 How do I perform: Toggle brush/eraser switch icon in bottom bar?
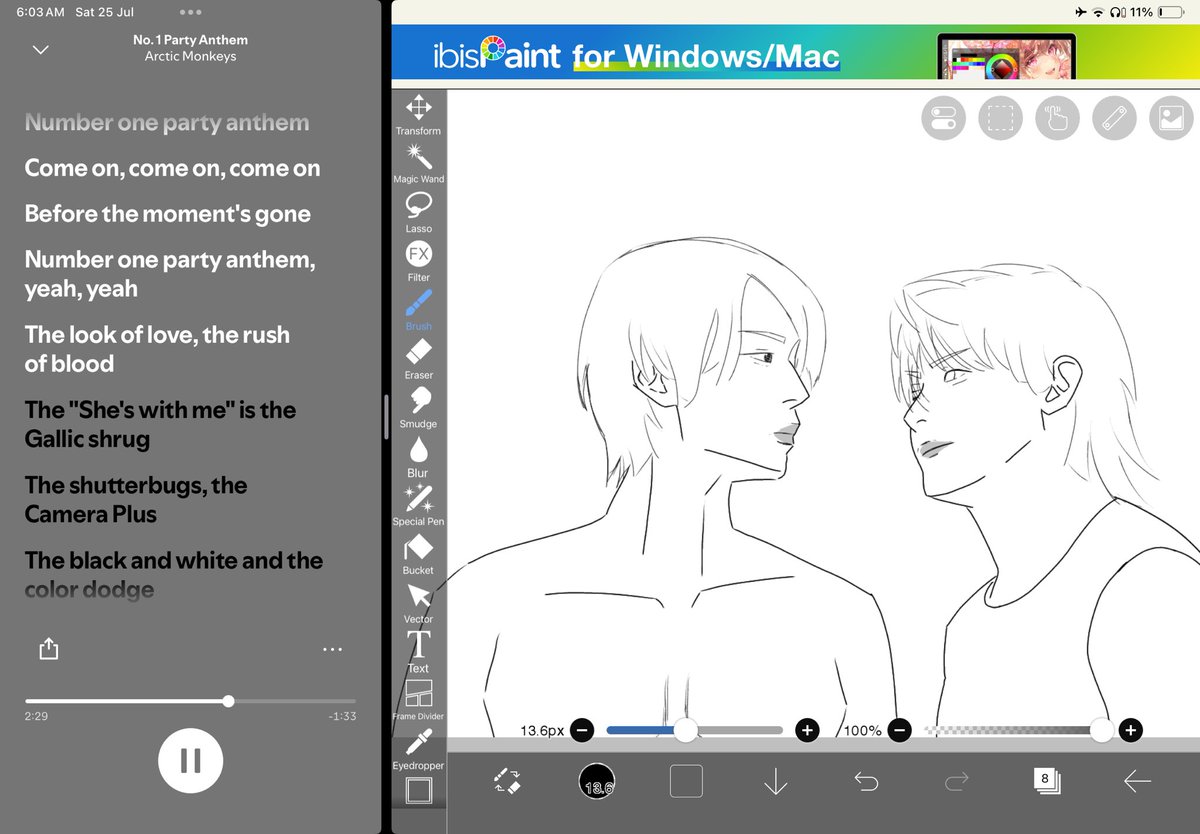507,781
